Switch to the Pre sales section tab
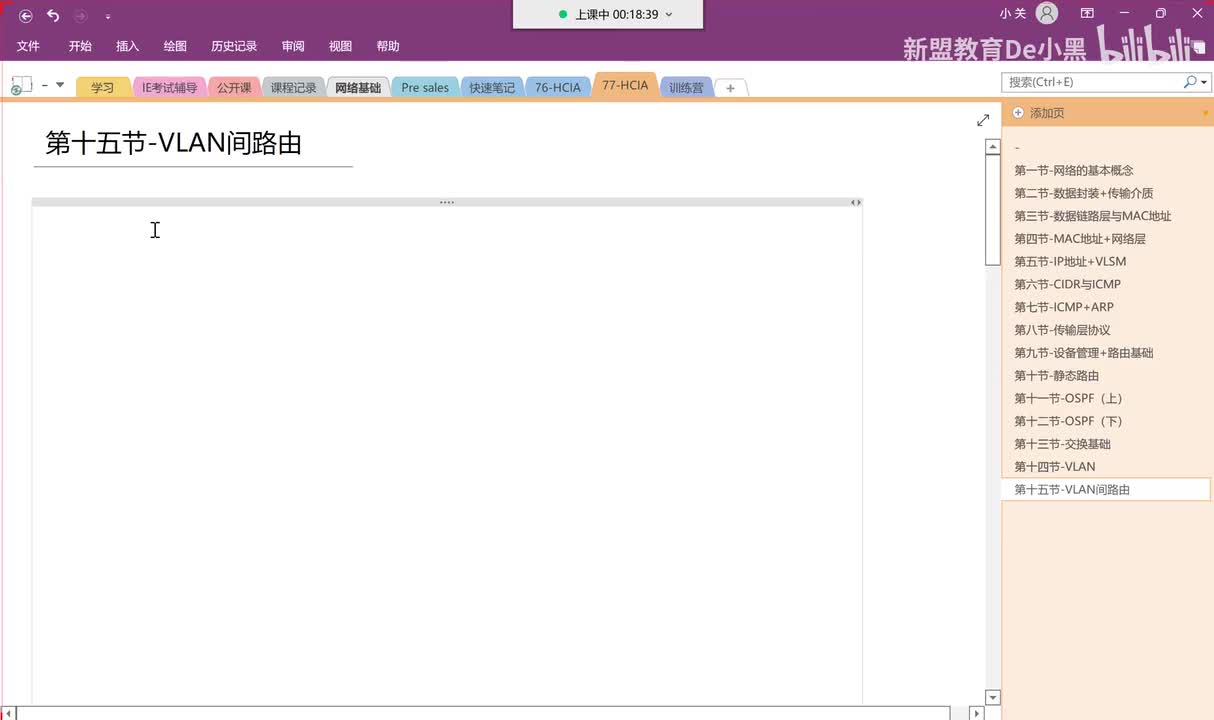The width and height of the screenshot is (1214, 720). [x=425, y=87]
